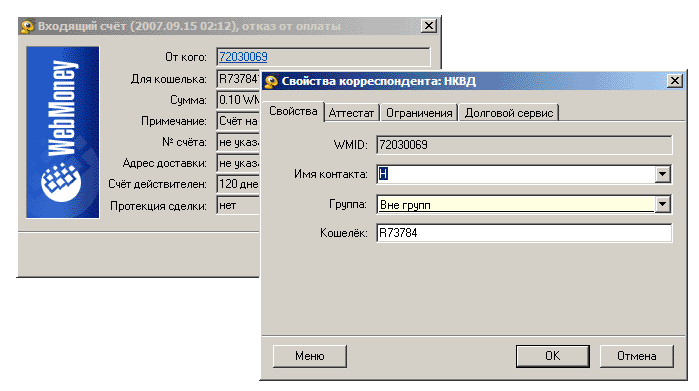The height and width of the screenshot is (391, 699).
Task: Close the Входящий счёт window
Action: [x=428, y=26]
